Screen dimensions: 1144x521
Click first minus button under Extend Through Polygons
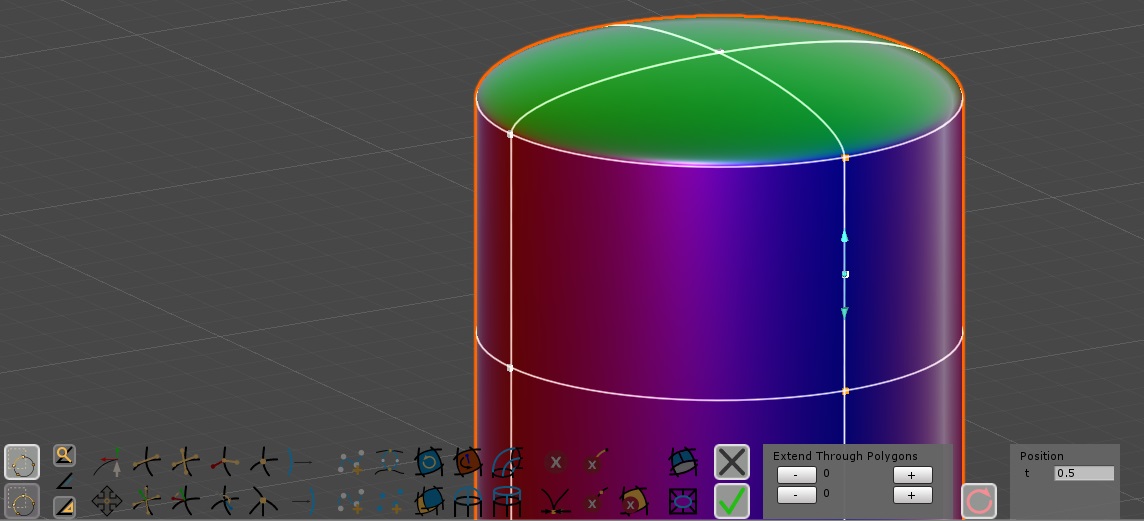click(x=797, y=474)
